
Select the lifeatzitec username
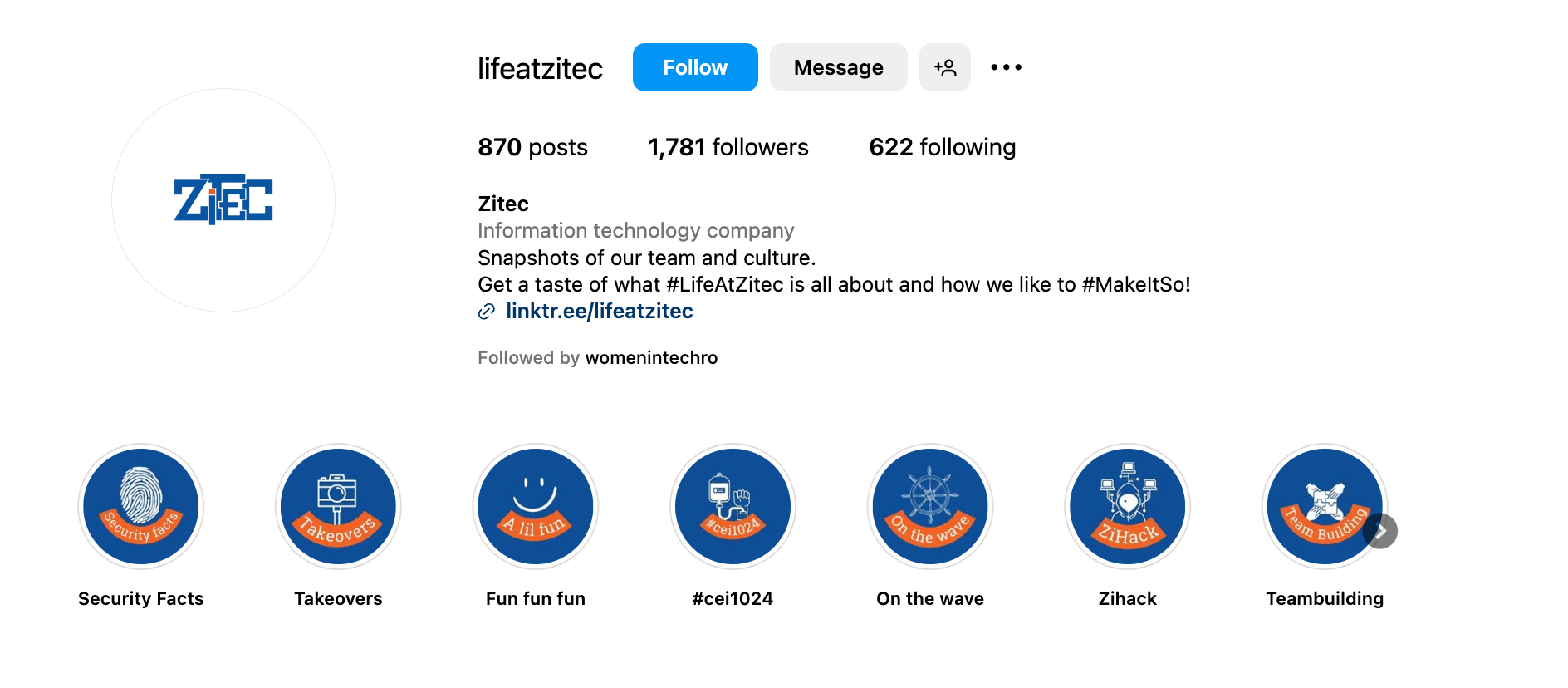point(540,68)
